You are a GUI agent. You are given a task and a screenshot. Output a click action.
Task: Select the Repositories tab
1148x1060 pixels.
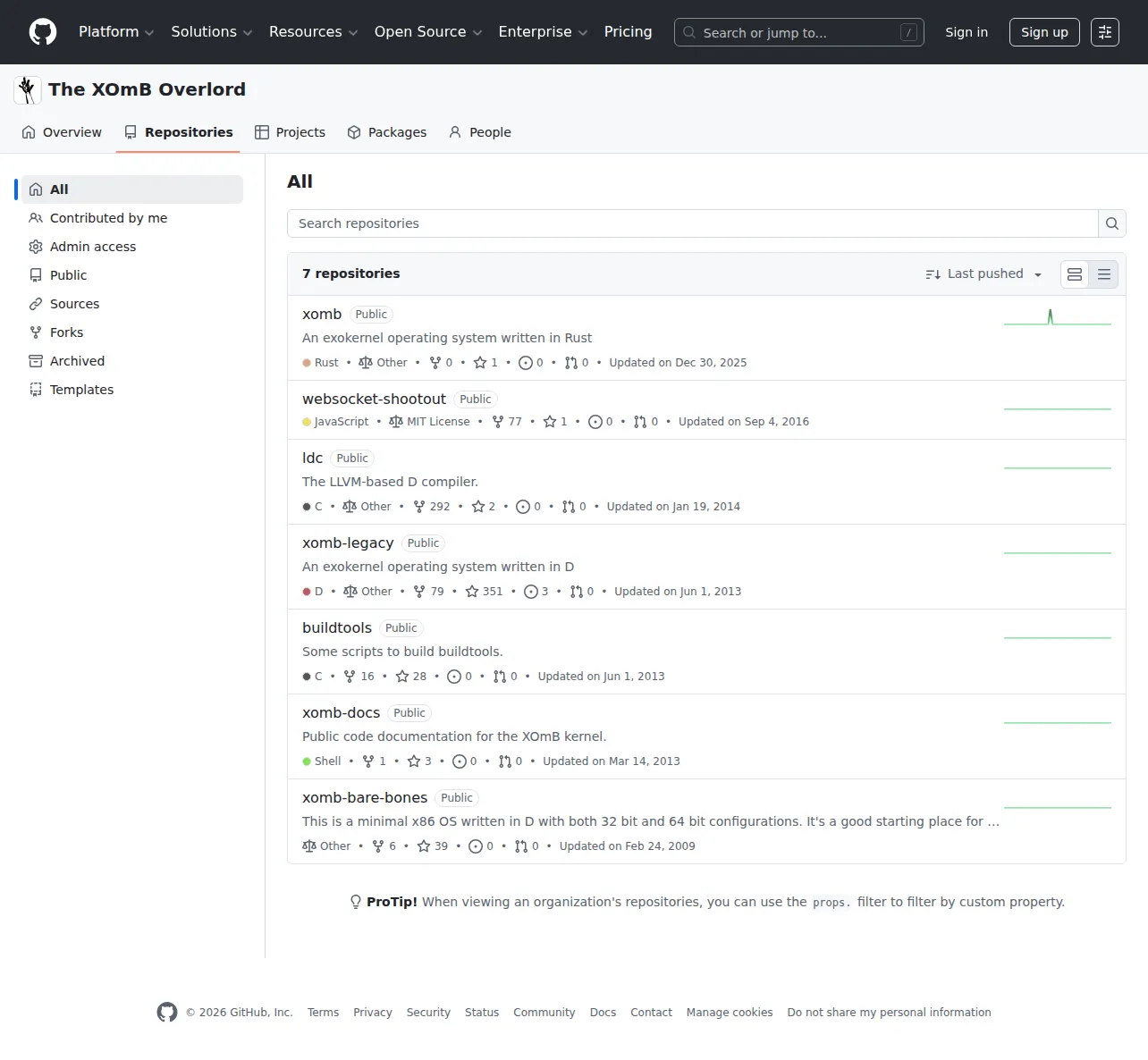tap(178, 132)
